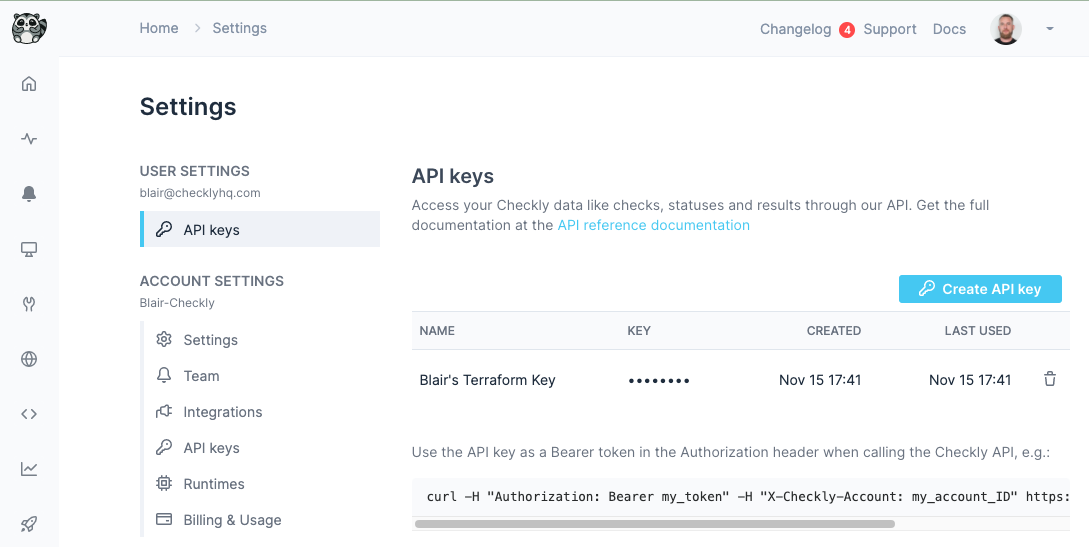
Task: Expand the user account dropdown arrow
Action: pyautogui.click(x=1050, y=29)
